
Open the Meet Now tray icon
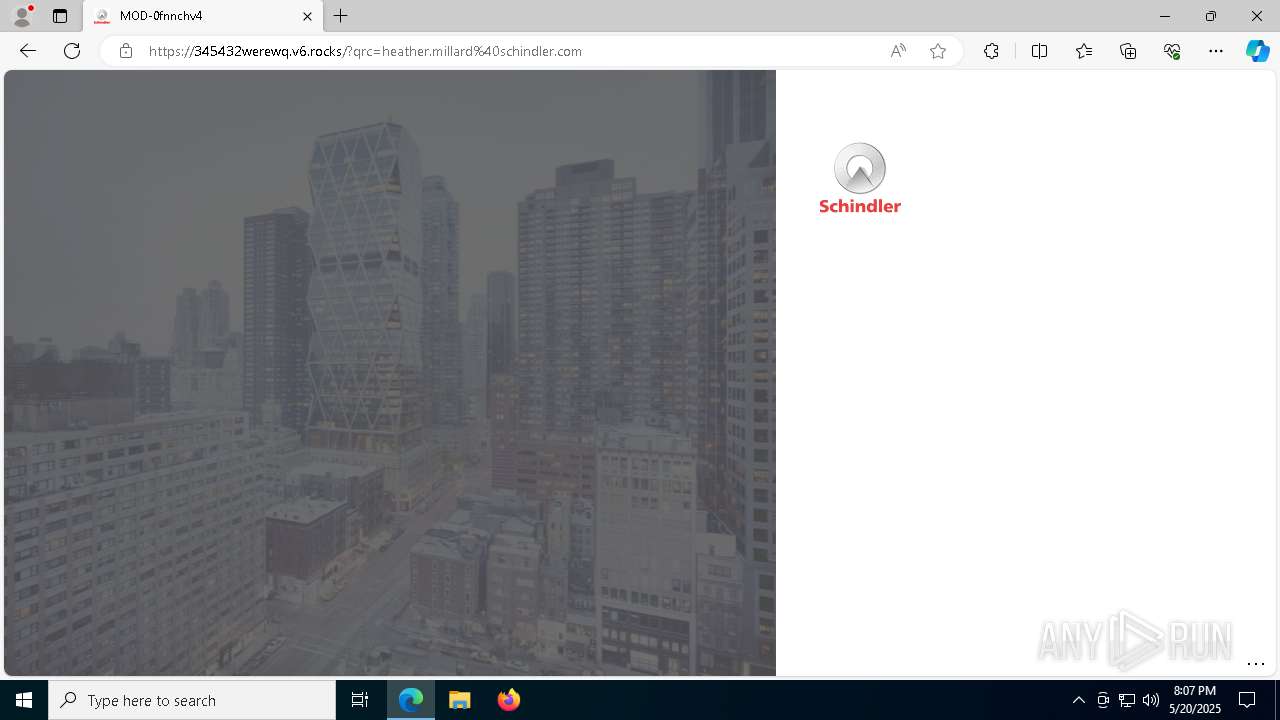(x=1103, y=700)
